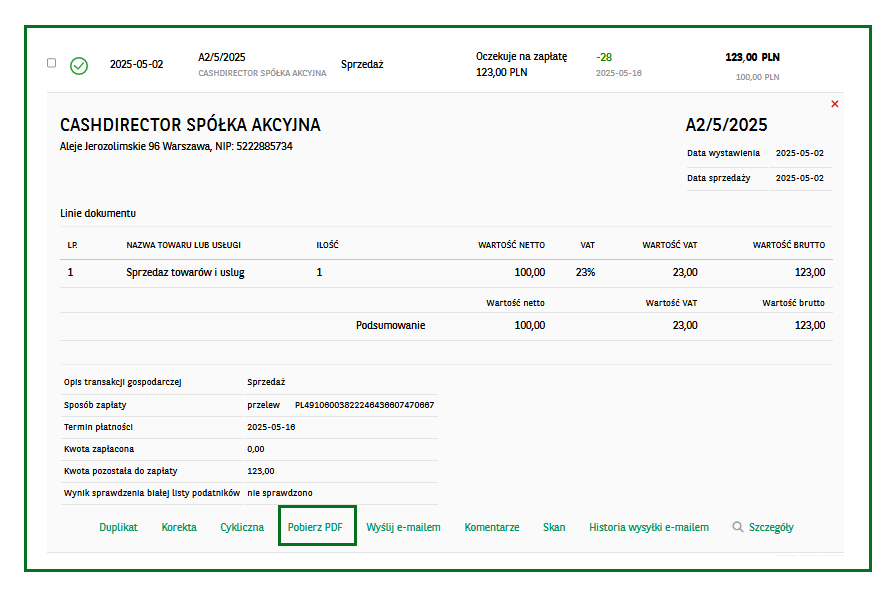Click the WARTOŚĆ NETTO column header
The width and height of the screenshot is (894, 597).
pos(511,245)
